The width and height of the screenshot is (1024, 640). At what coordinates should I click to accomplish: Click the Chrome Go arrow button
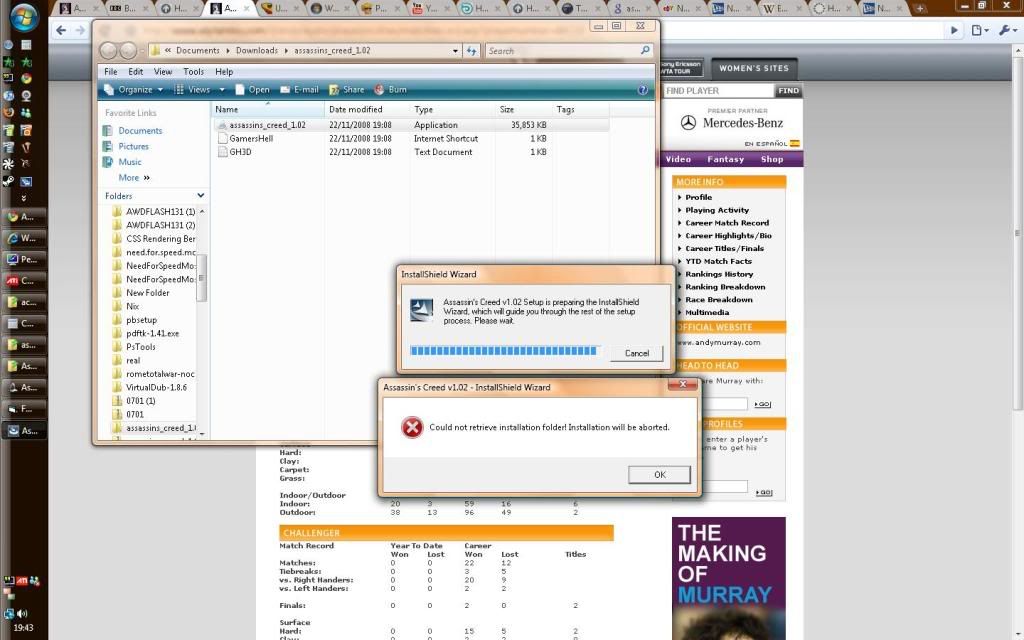point(954,30)
